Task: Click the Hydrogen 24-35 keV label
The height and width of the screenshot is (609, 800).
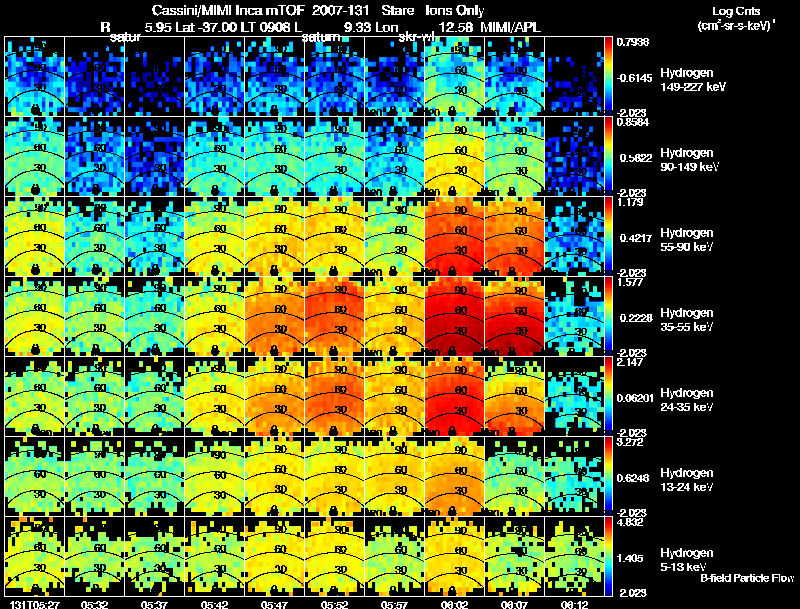Action: [x=686, y=400]
